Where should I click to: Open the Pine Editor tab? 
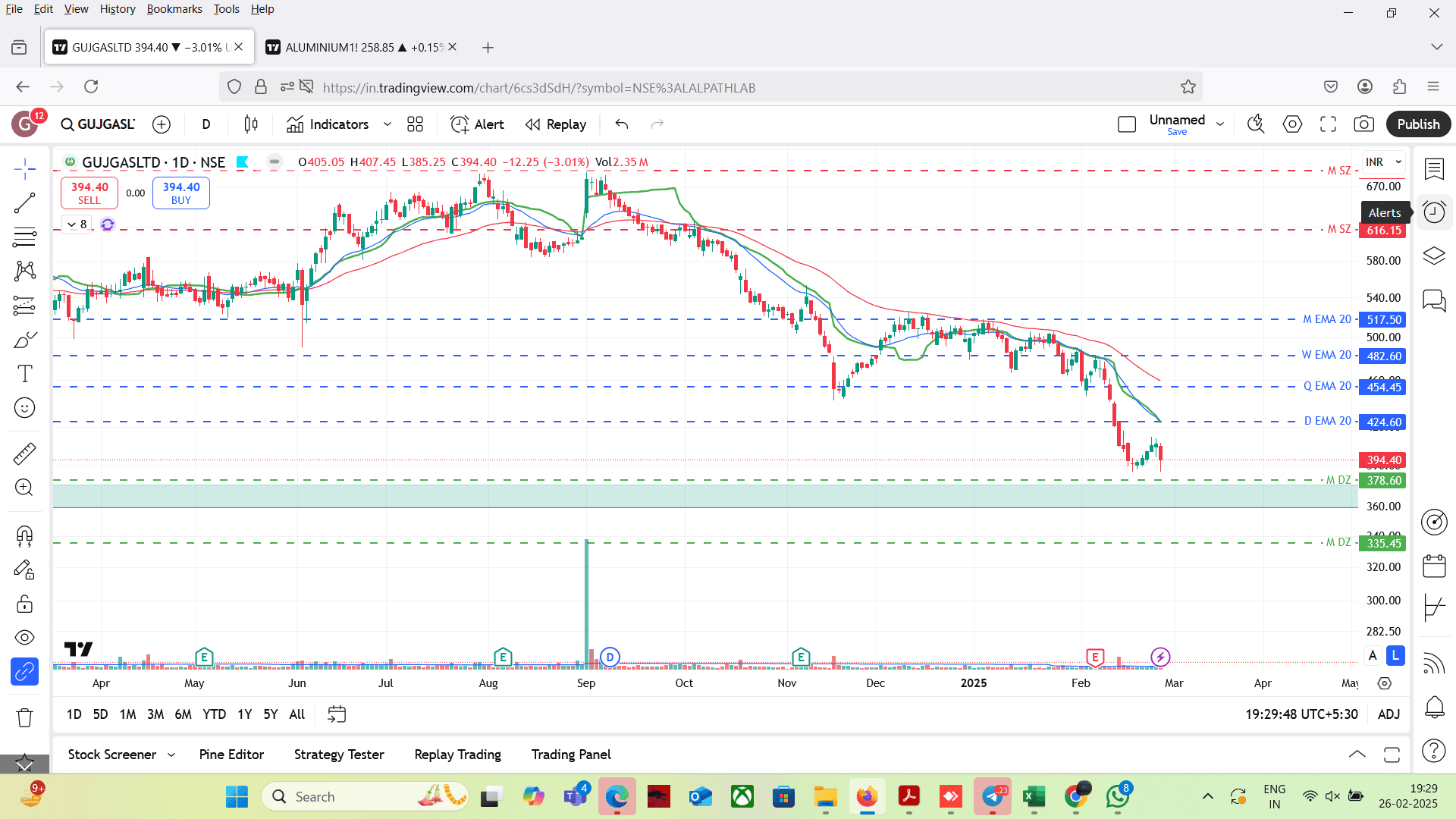tap(231, 755)
